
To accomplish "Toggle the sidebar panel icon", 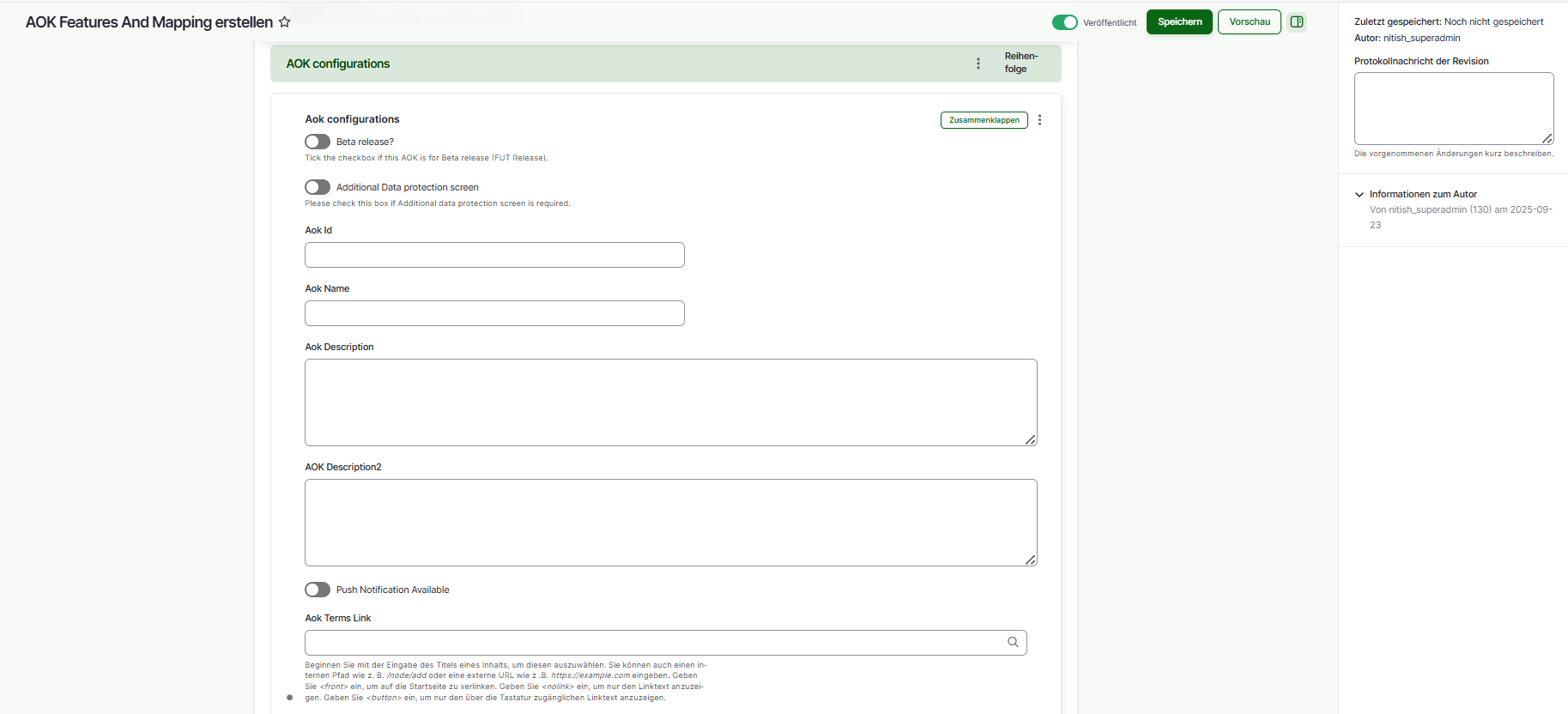I will [1297, 22].
